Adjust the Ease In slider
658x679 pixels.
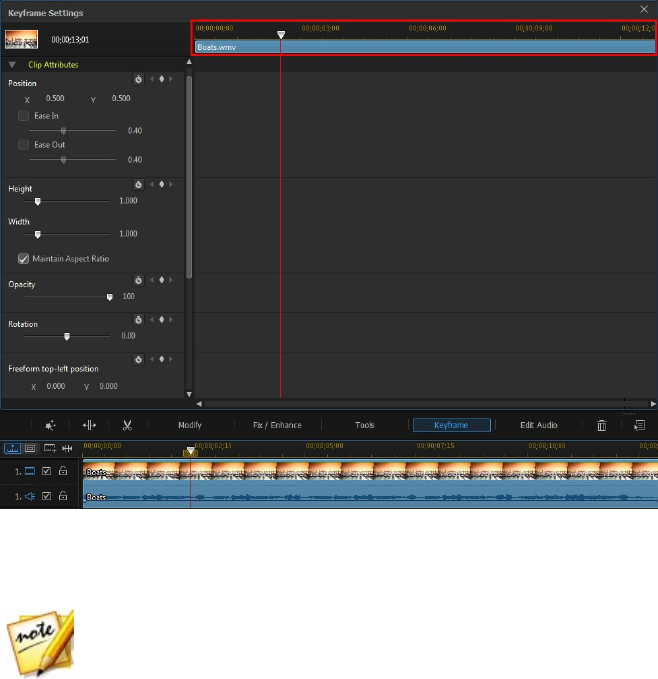pos(64,131)
